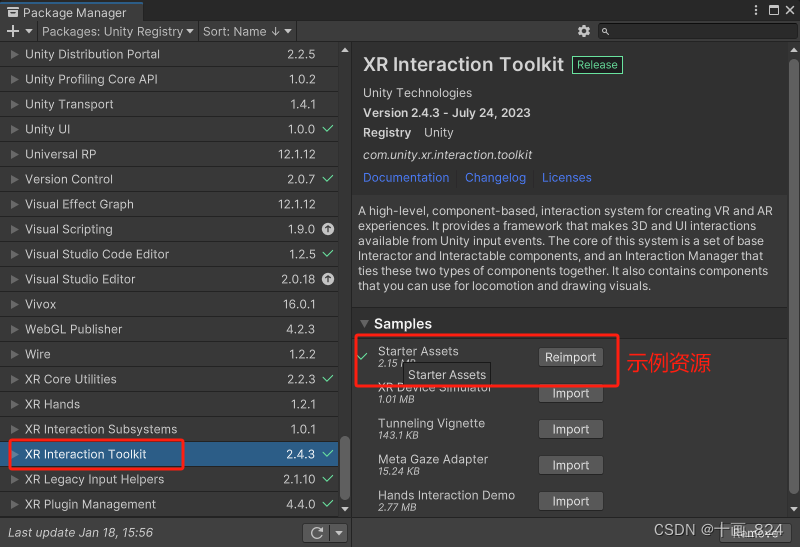The height and width of the screenshot is (547, 800).
Task: Click the Release tag badge
Action: click(x=597, y=65)
